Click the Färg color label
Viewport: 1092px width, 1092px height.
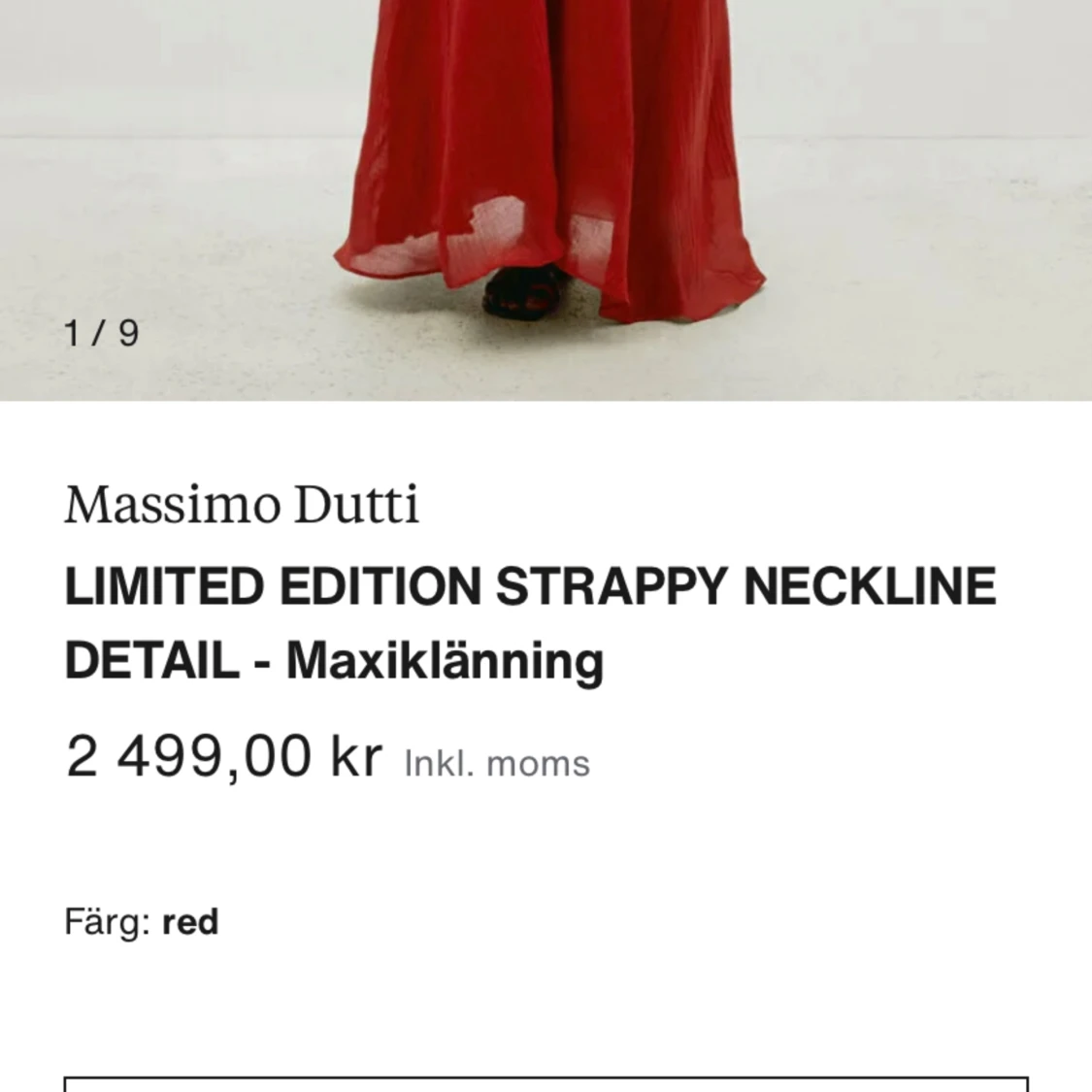click(108, 922)
